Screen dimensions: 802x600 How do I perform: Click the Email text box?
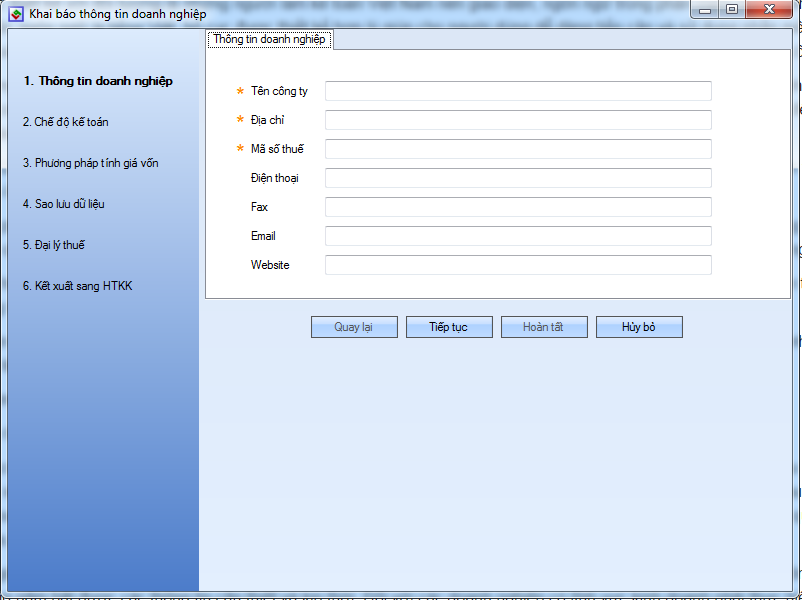click(x=518, y=236)
